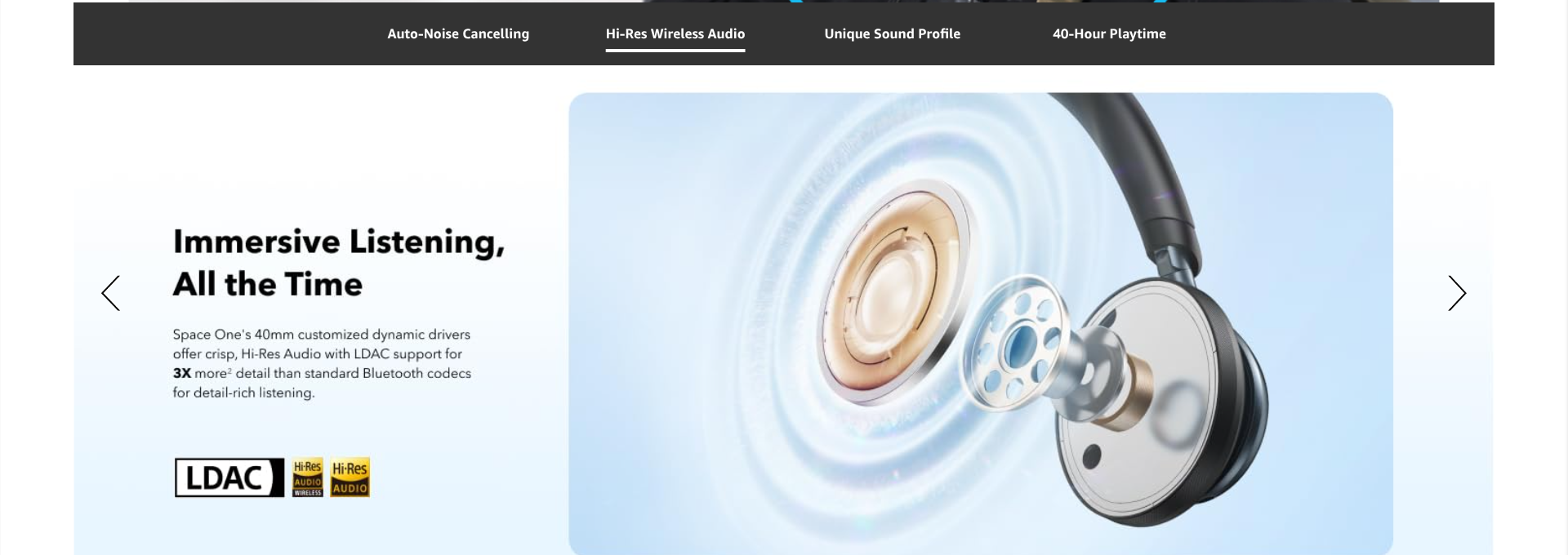Open the Auto-Noise Cancelling tab
Viewport: 1568px width, 555px height.
(x=458, y=33)
